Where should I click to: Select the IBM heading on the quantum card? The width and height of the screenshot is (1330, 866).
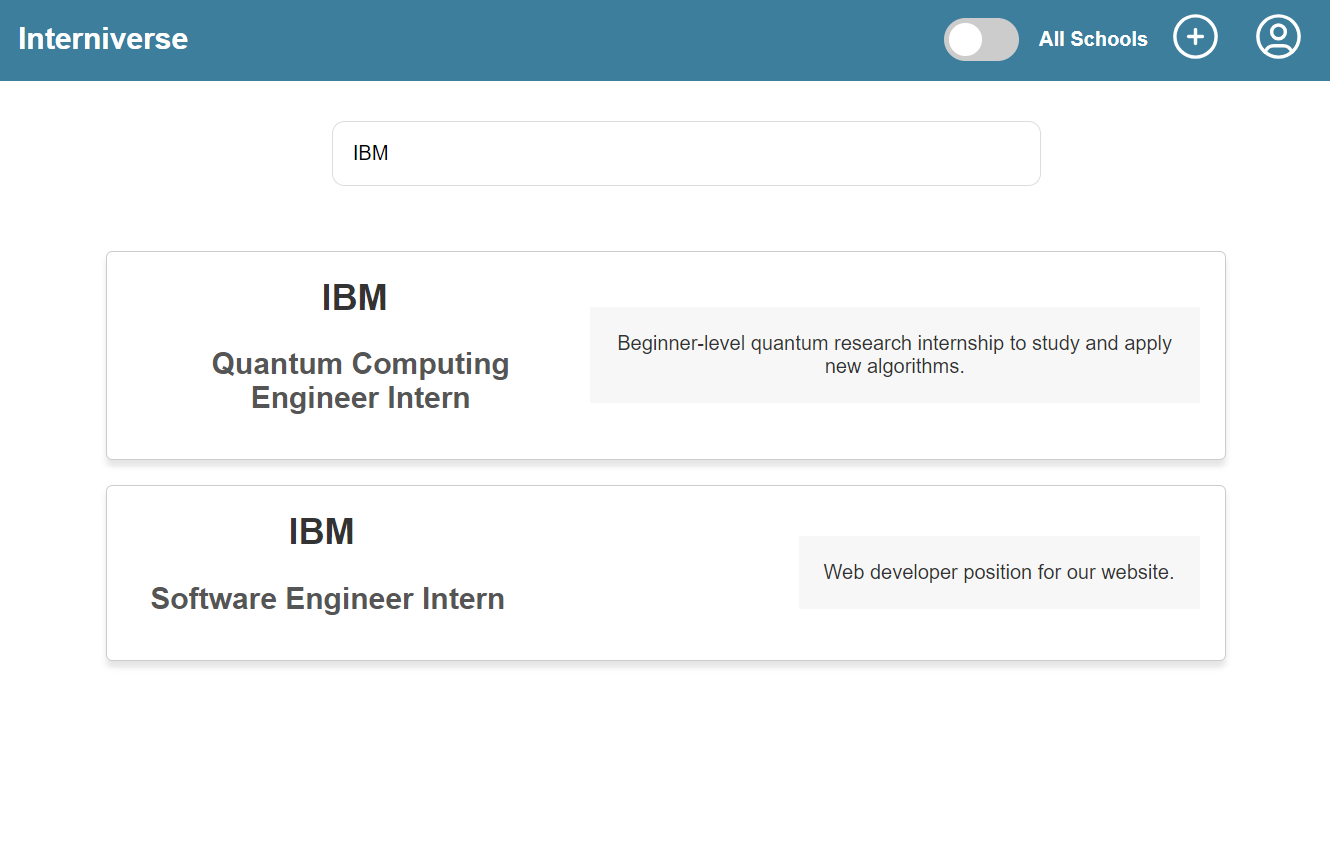(354, 298)
